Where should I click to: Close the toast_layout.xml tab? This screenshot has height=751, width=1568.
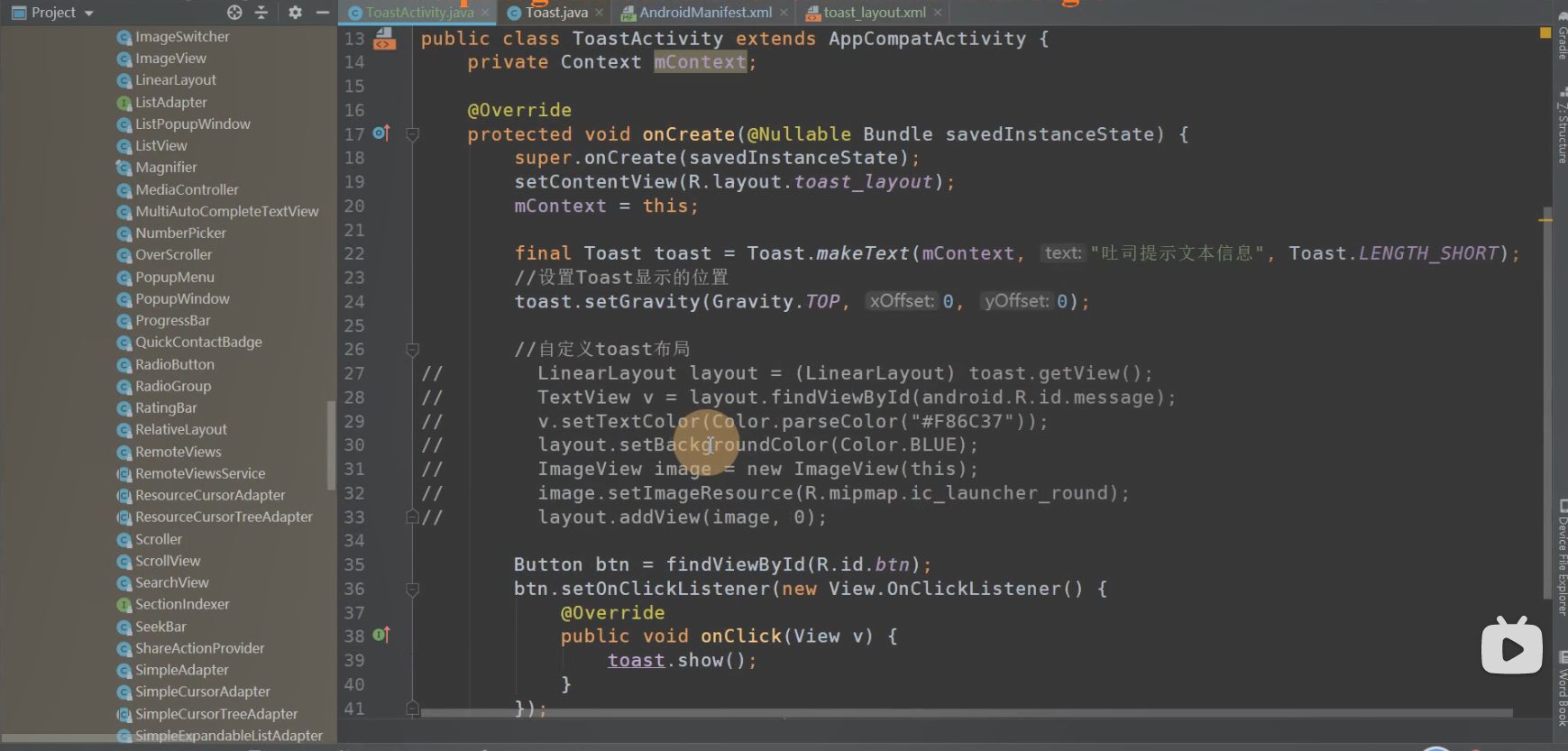[938, 13]
